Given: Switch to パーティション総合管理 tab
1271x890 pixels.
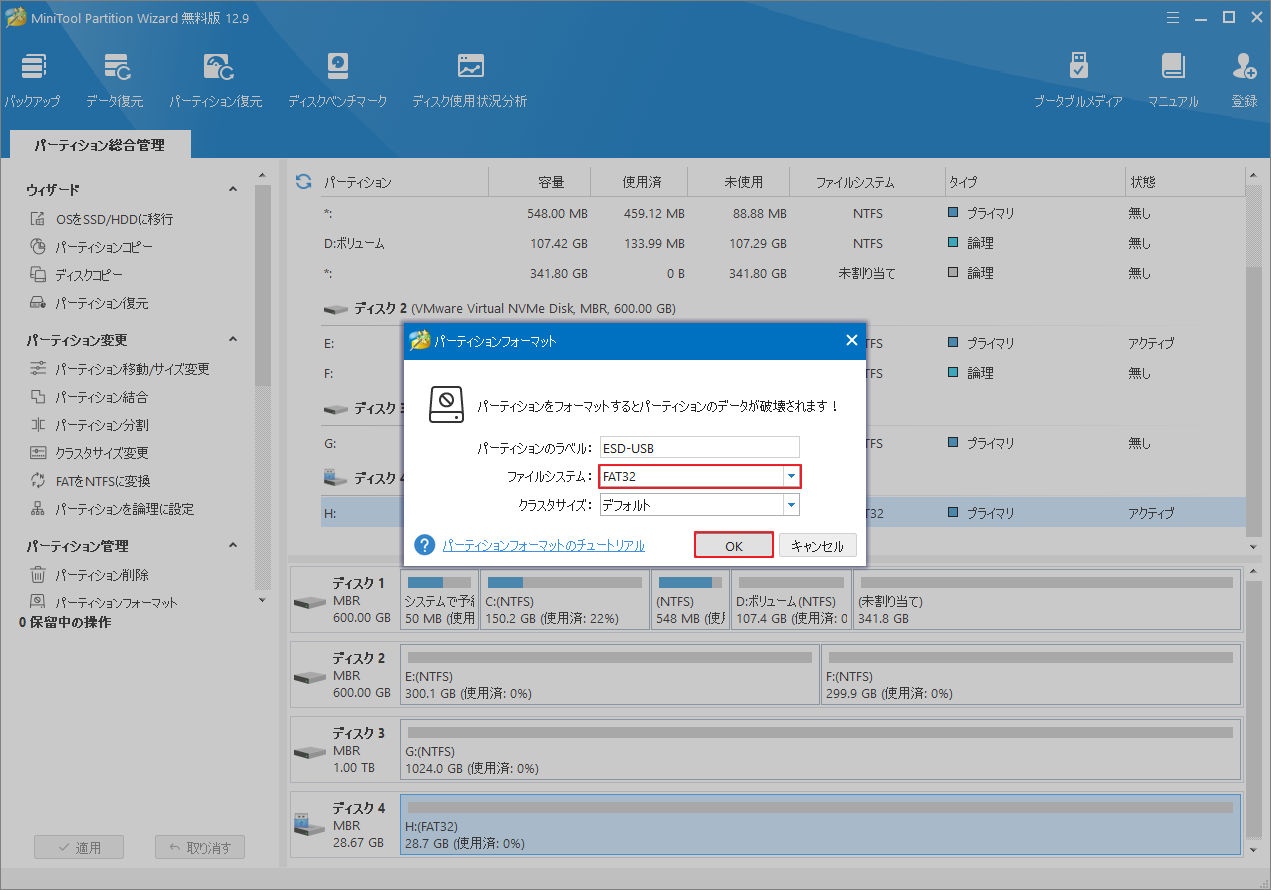Looking at the screenshot, I should pyautogui.click(x=99, y=145).
